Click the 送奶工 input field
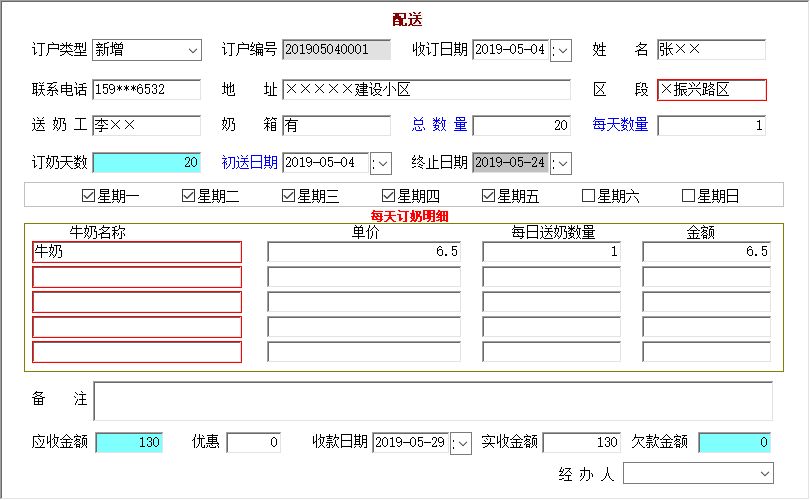 coord(147,125)
